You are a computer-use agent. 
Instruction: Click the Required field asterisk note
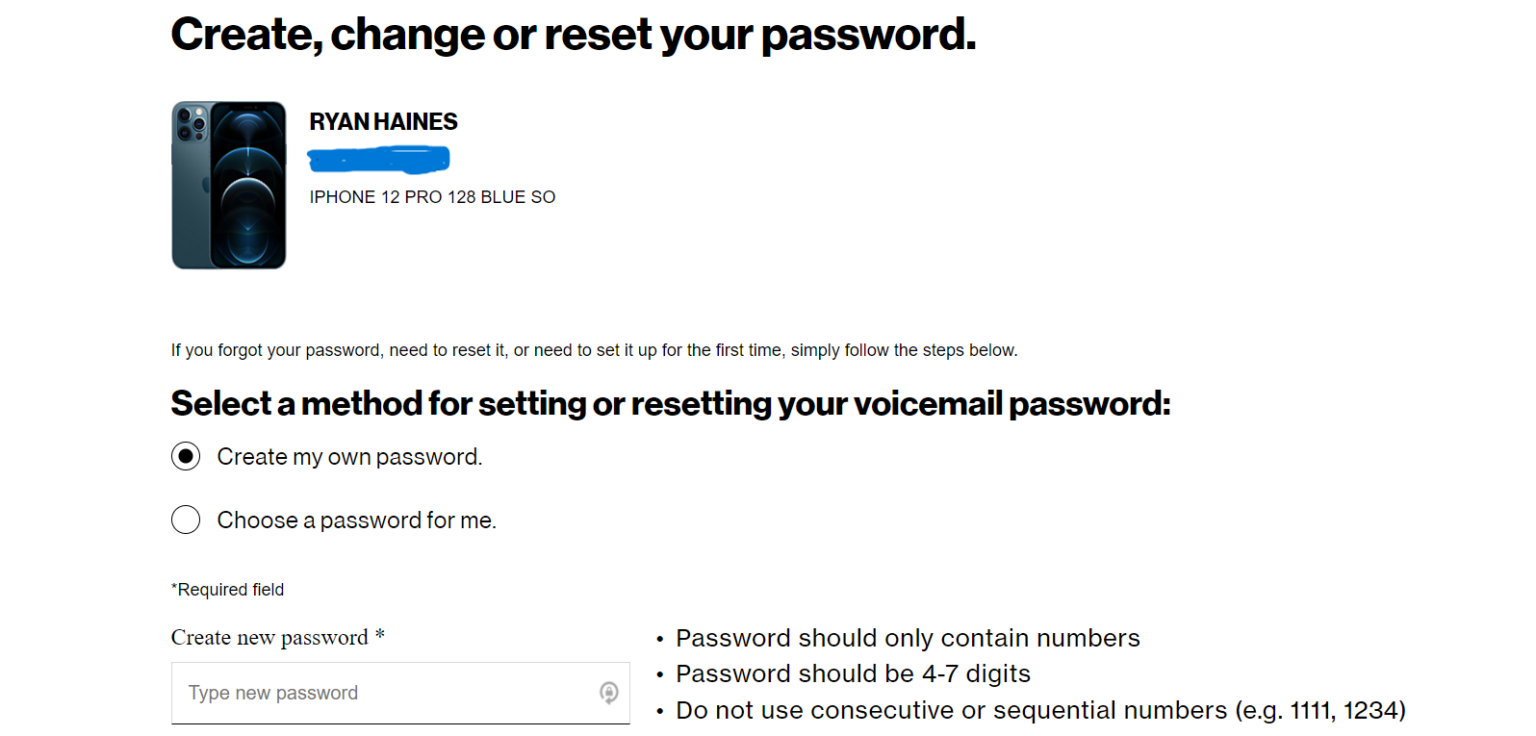pyautogui.click(x=227, y=589)
